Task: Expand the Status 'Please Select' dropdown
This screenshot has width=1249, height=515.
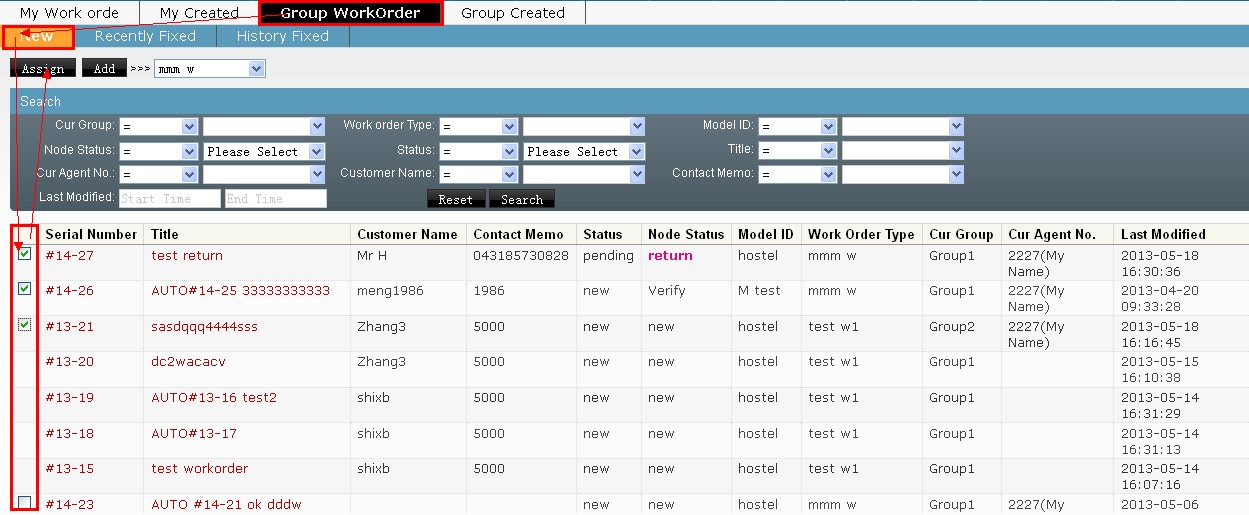Action: click(x=584, y=152)
